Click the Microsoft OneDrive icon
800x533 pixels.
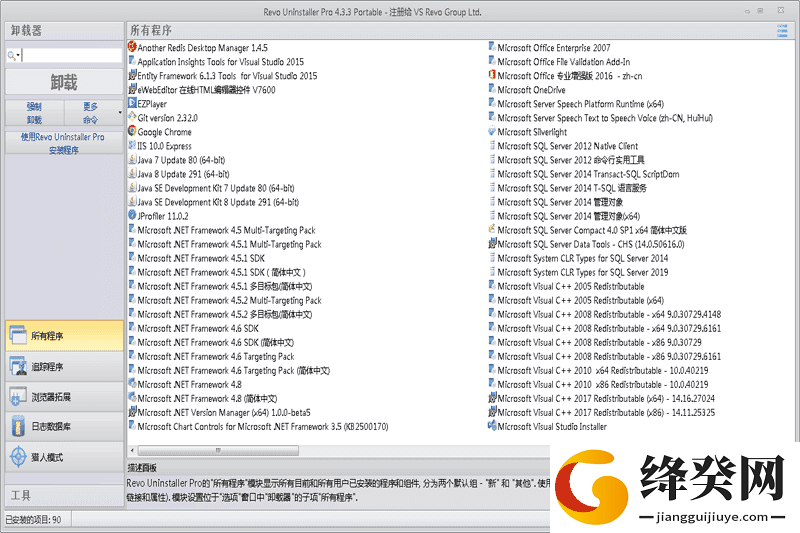click(492, 89)
